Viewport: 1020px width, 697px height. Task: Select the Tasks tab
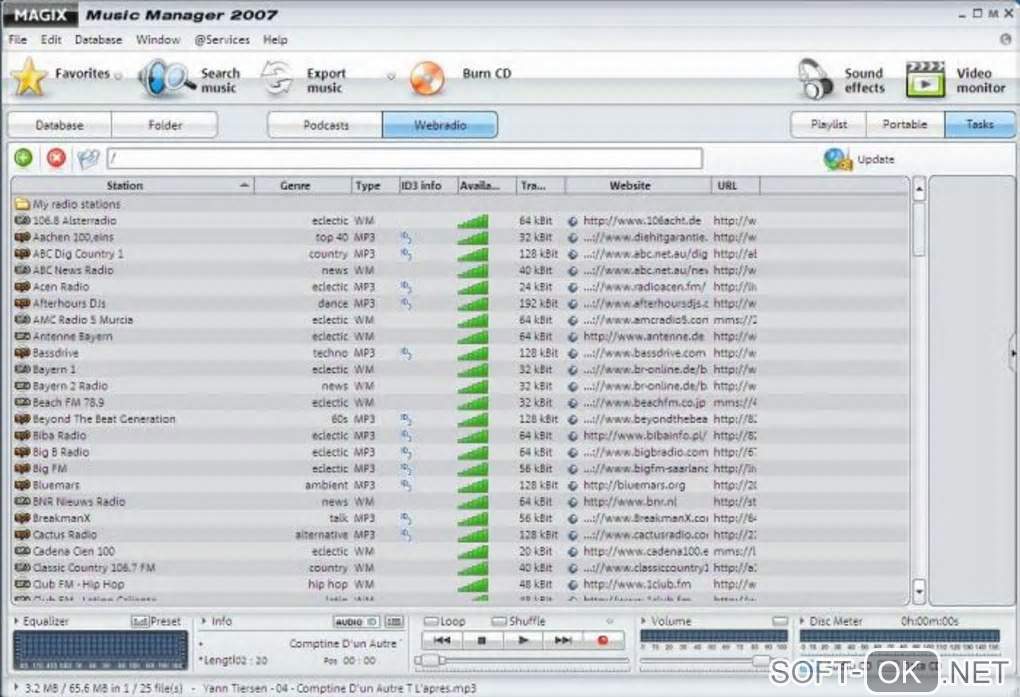(980, 124)
